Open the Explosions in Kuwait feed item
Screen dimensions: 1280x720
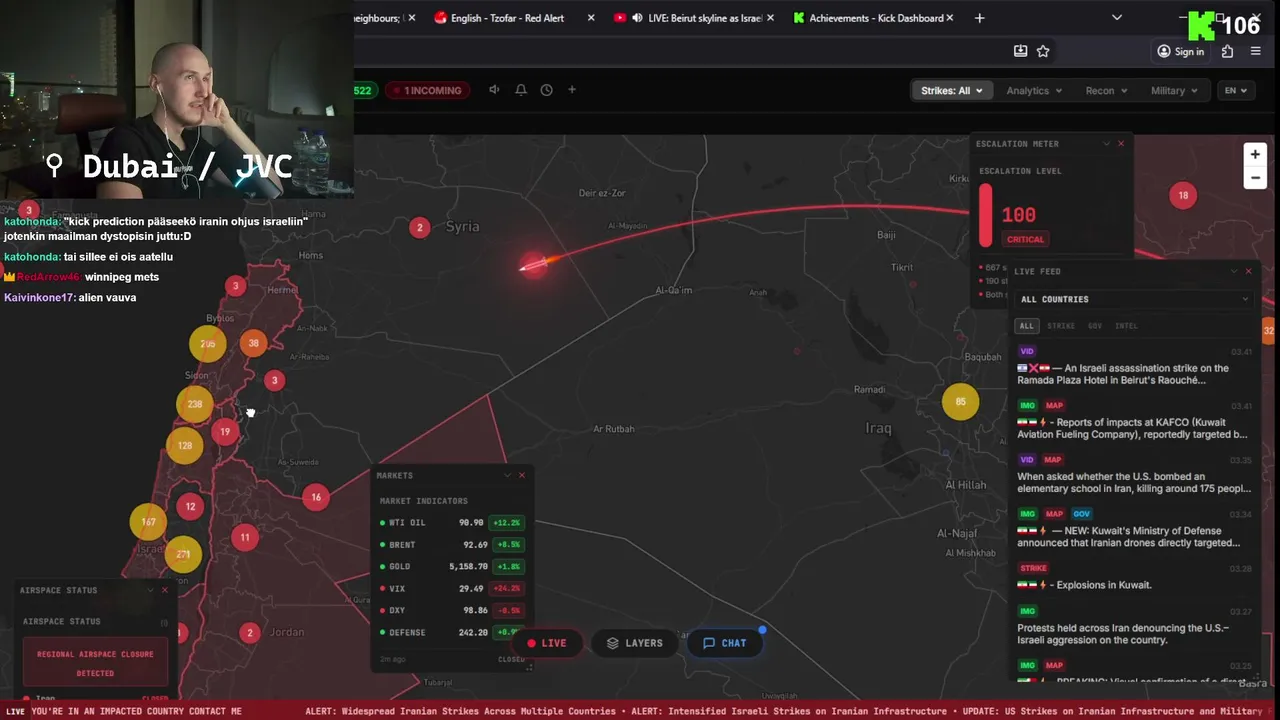pyautogui.click(x=1134, y=577)
